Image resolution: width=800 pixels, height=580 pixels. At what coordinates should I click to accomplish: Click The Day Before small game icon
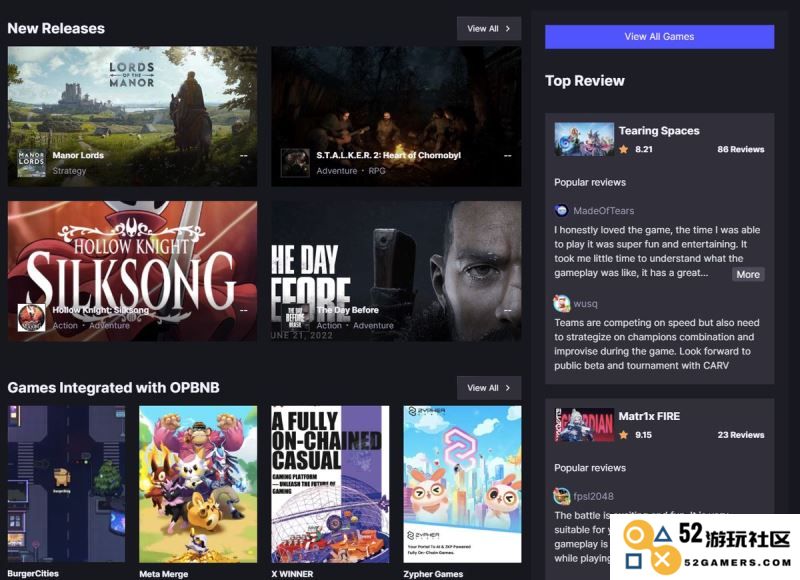coord(295,318)
